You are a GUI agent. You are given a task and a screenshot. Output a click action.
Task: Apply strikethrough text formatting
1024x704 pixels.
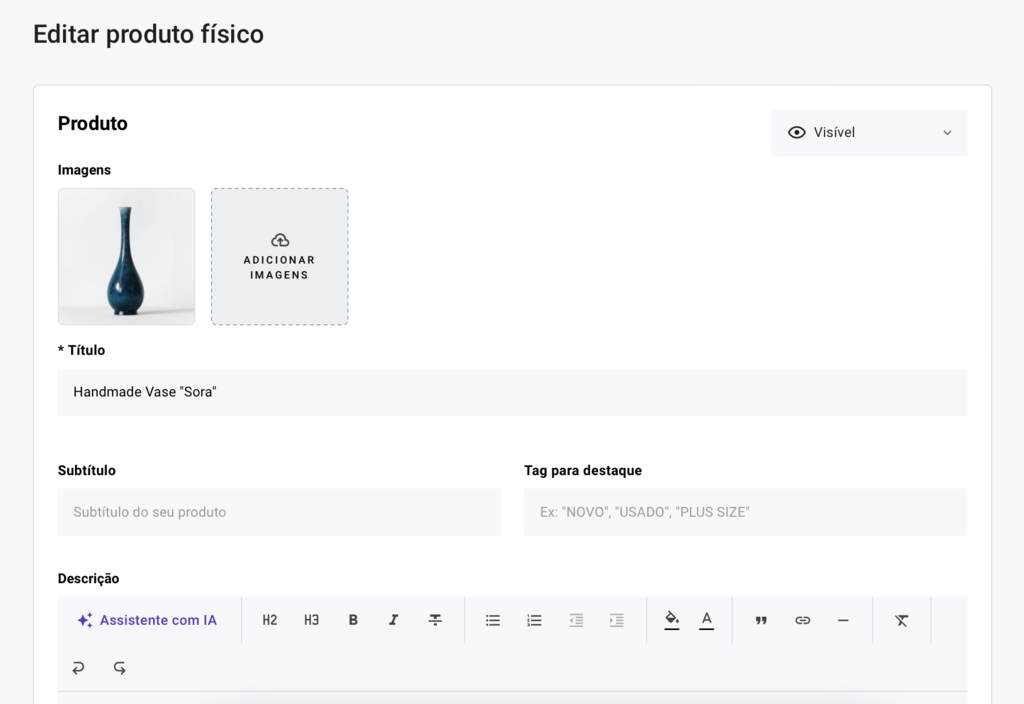pos(435,620)
